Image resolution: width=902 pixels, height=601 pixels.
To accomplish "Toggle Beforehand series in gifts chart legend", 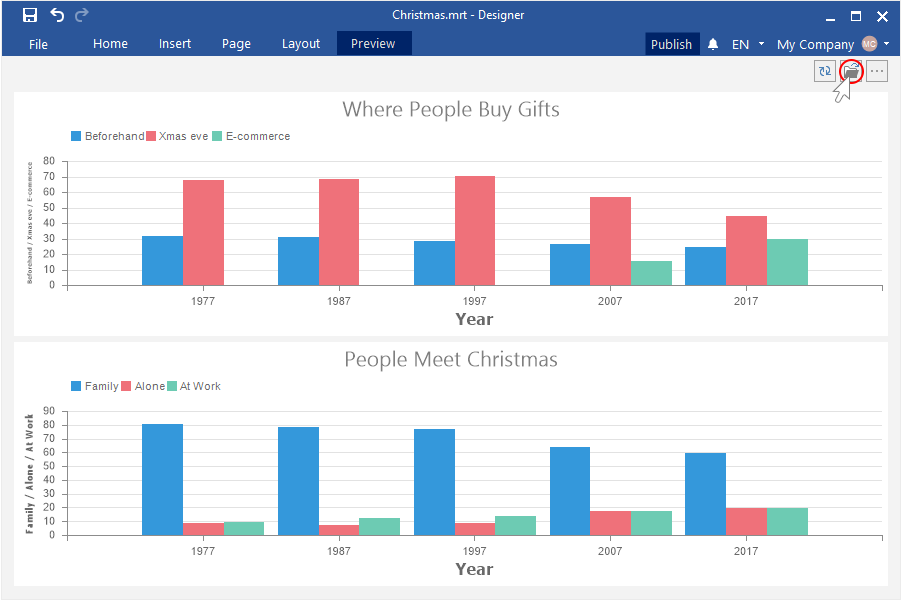I will (108, 136).
